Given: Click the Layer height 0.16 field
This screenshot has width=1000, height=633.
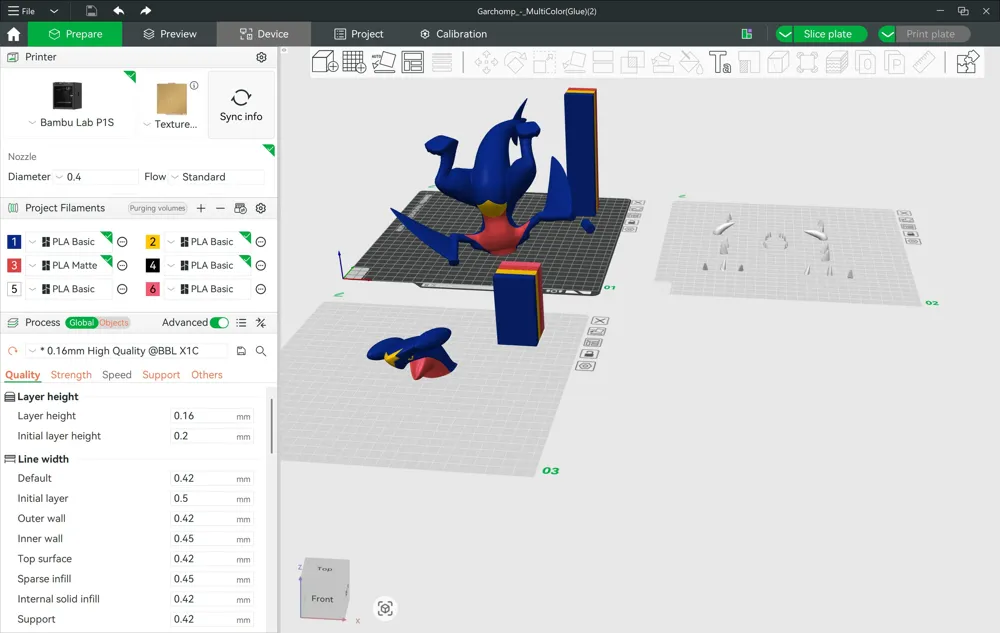Looking at the screenshot, I should tap(212, 416).
